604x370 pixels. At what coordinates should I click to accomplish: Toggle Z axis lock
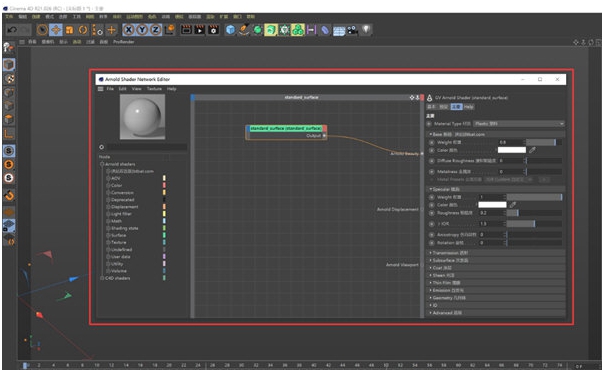coord(156,30)
